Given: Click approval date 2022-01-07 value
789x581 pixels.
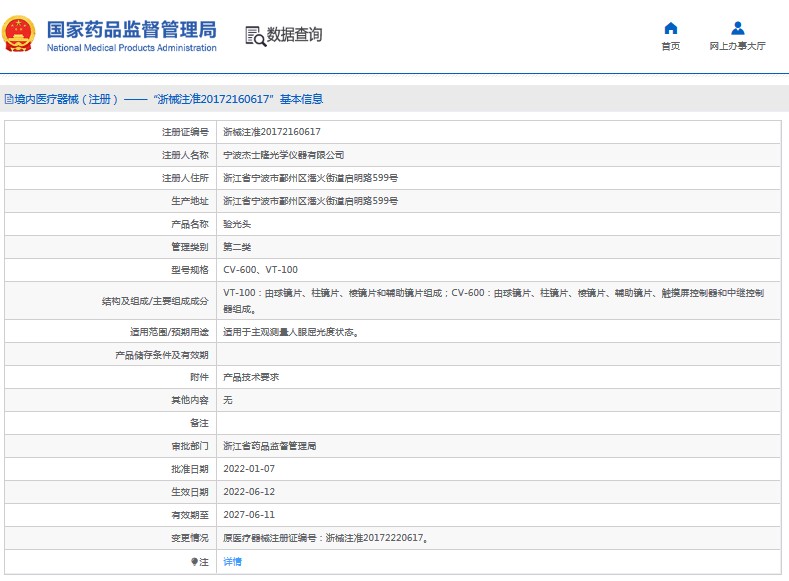Looking at the screenshot, I should click(x=247, y=469).
